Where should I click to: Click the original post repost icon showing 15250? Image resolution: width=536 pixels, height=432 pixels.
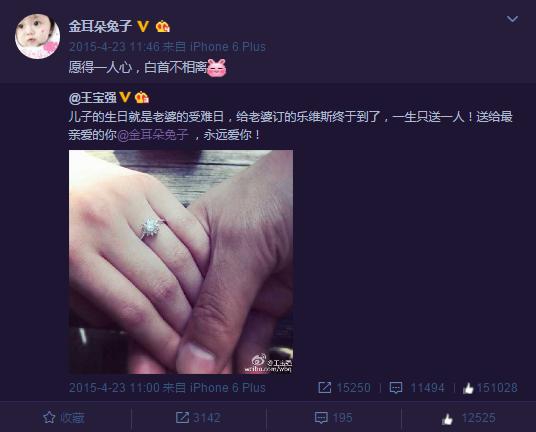click(344, 388)
